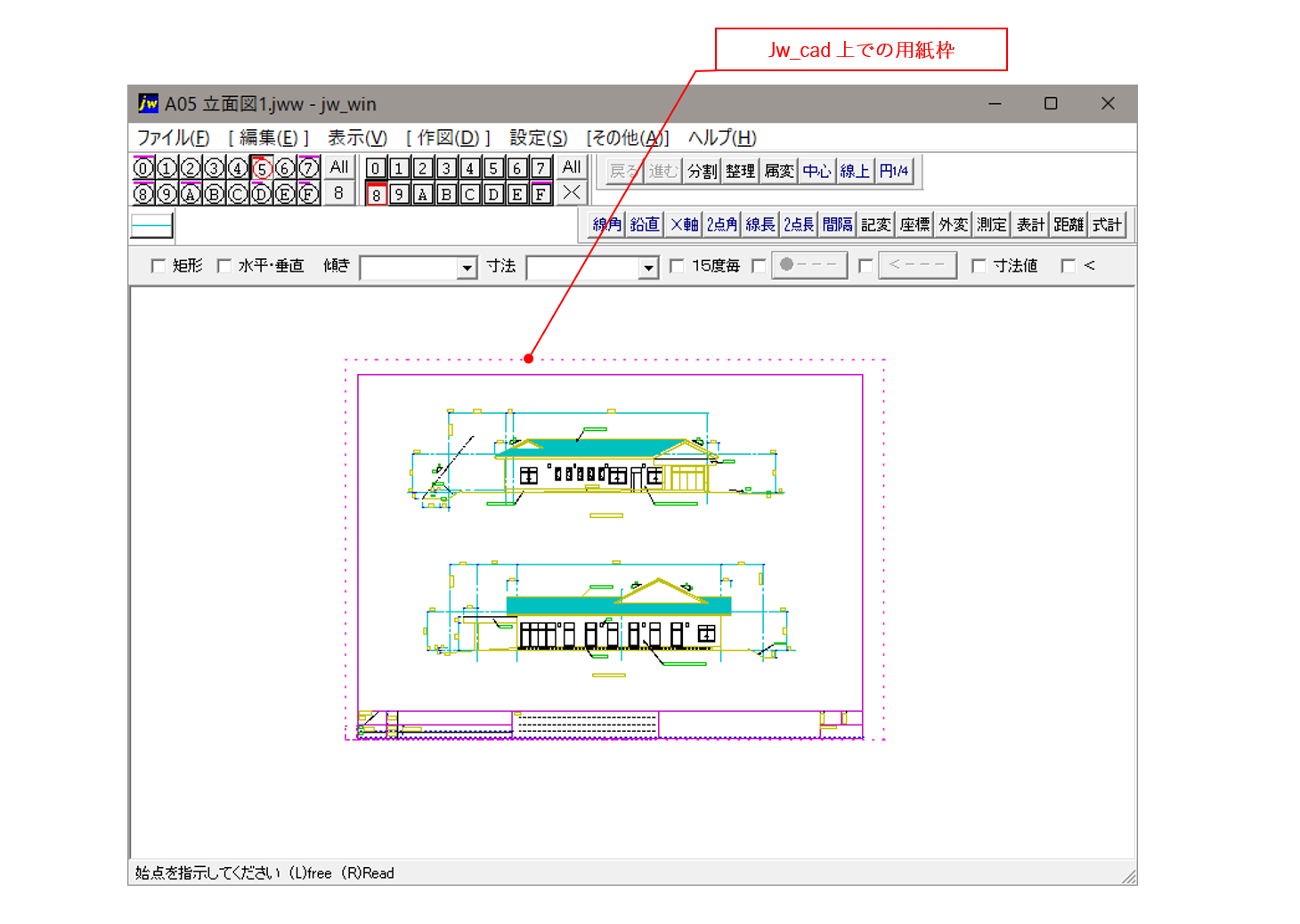Select the 円1/4 quarter-circle tool
The image size is (1300, 924).
[x=894, y=171]
